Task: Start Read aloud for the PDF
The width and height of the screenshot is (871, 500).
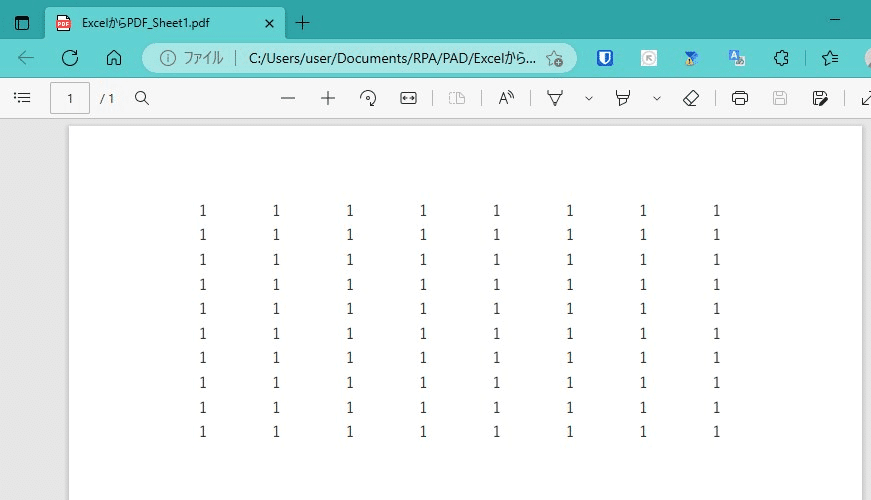Action: (506, 98)
